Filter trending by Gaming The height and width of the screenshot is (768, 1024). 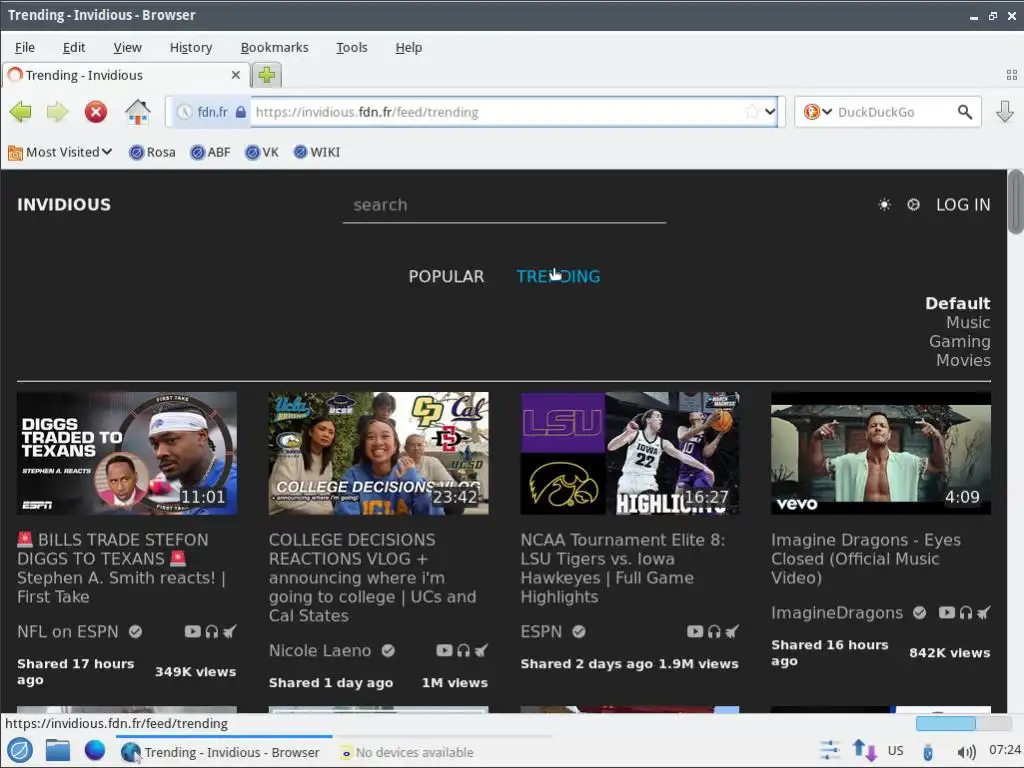(x=959, y=342)
